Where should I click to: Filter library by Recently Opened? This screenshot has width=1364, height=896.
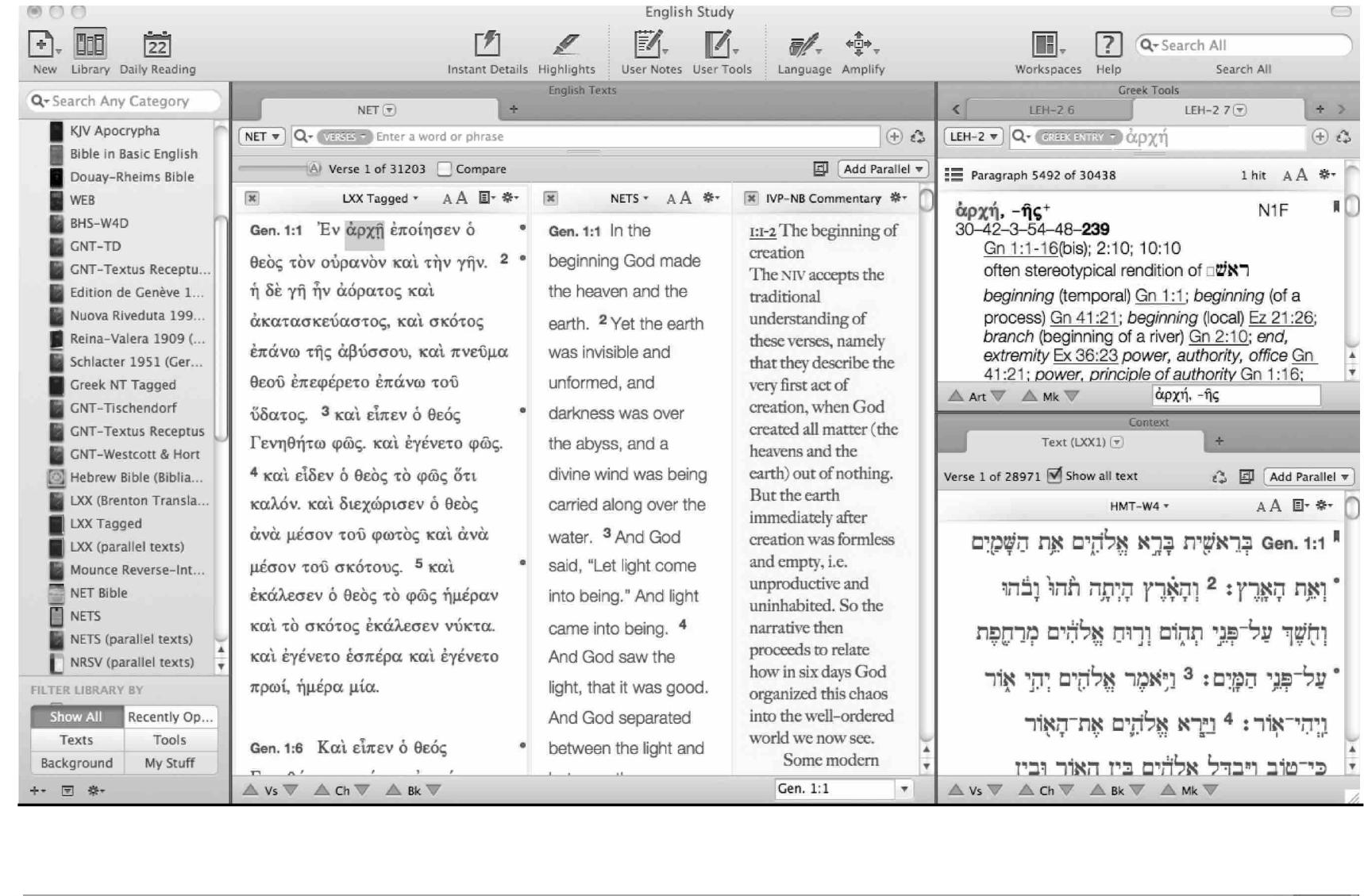click(x=171, y=717)
